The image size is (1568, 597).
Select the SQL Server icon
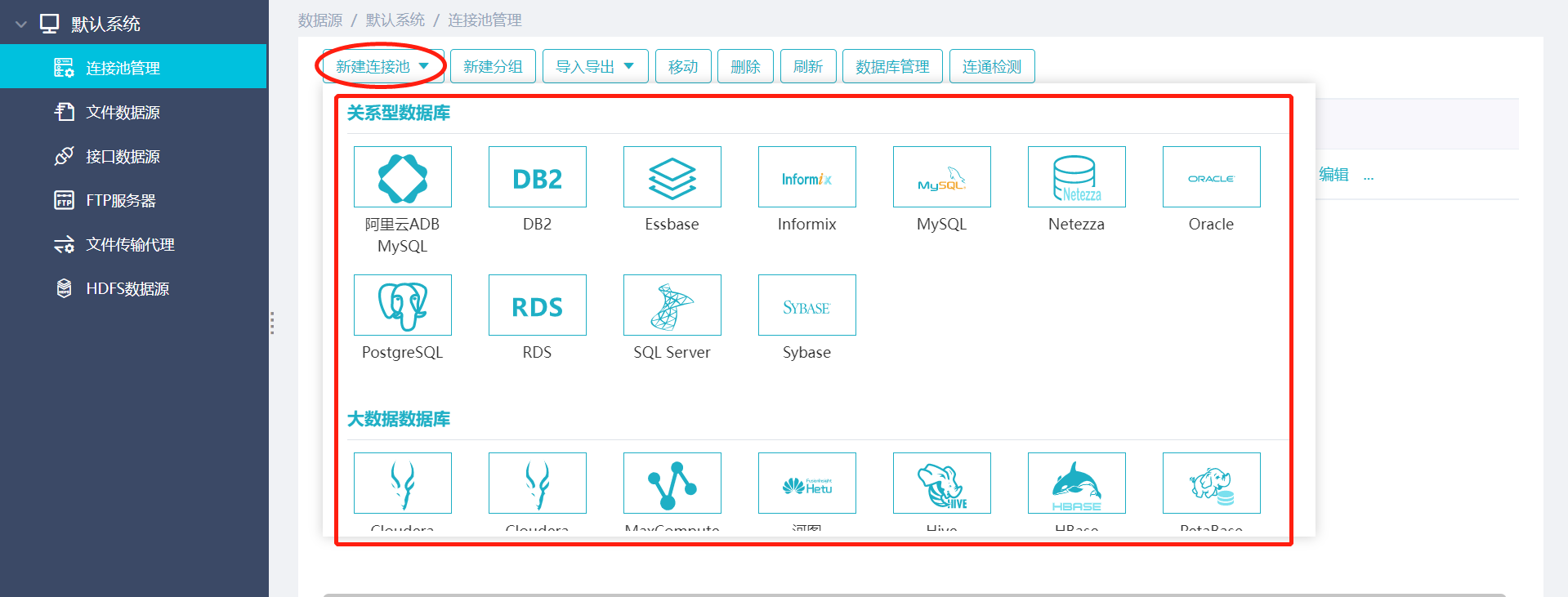click(x=672, y=305)
